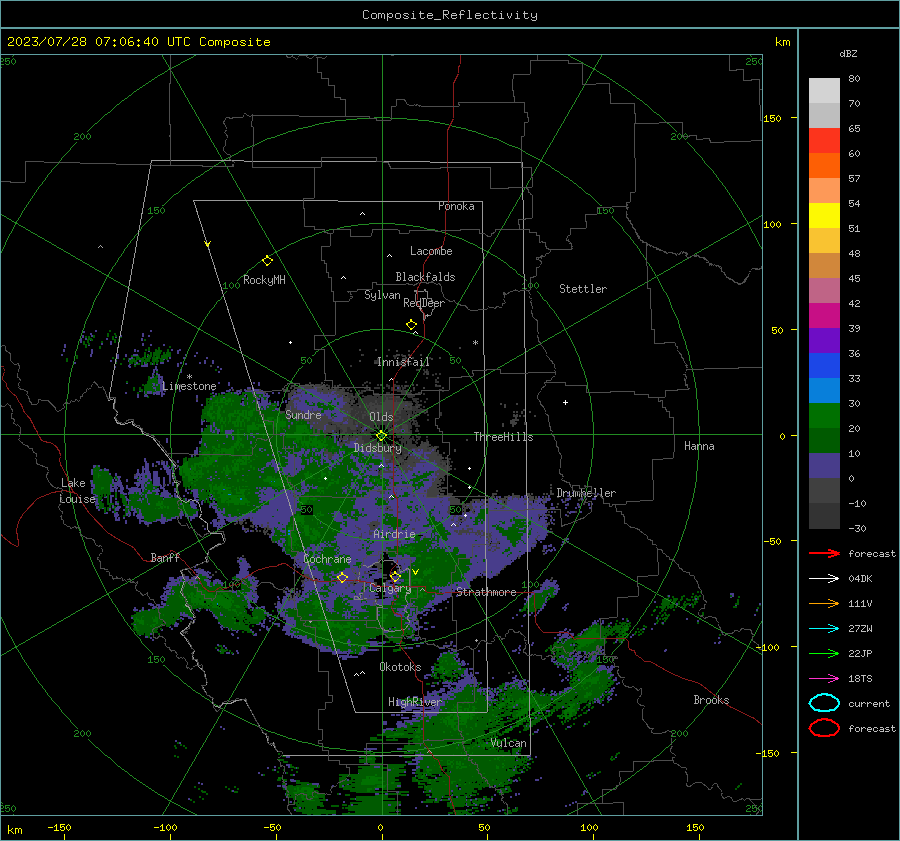
Task: Click the white 04DK arrow icon
Action: (824, 579)
